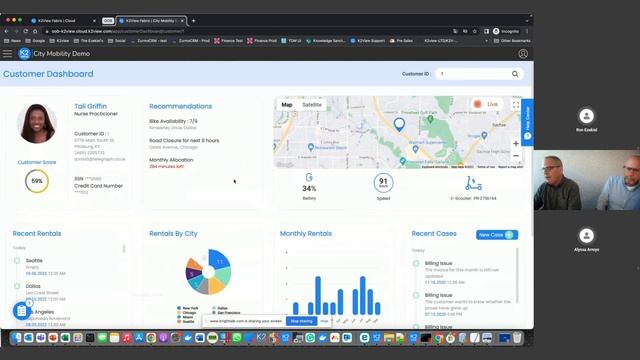Toggle the New York legend entry
The image size is (640, 360).
pos(188,308)
